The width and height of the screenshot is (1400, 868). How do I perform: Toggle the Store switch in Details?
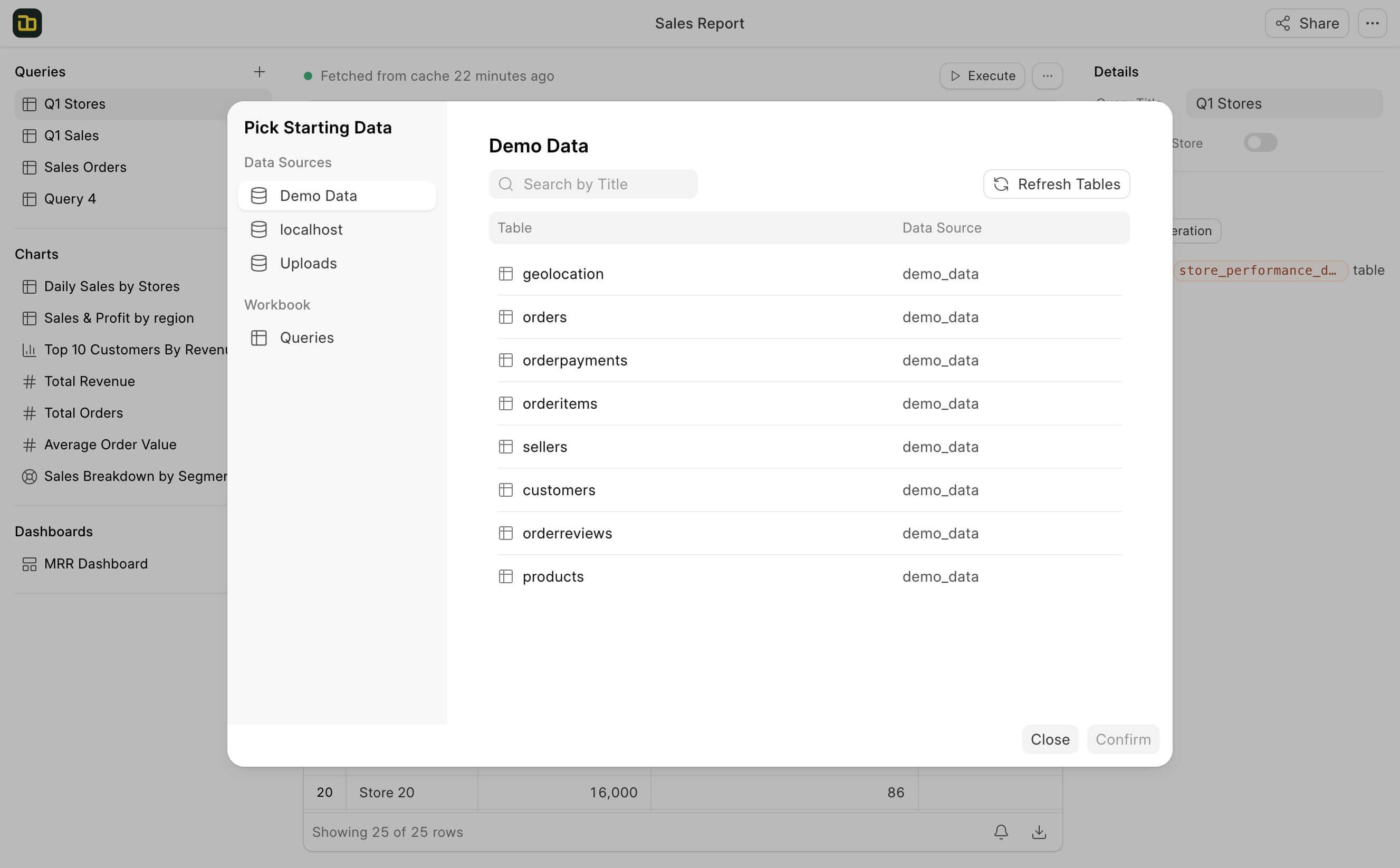1260,142
